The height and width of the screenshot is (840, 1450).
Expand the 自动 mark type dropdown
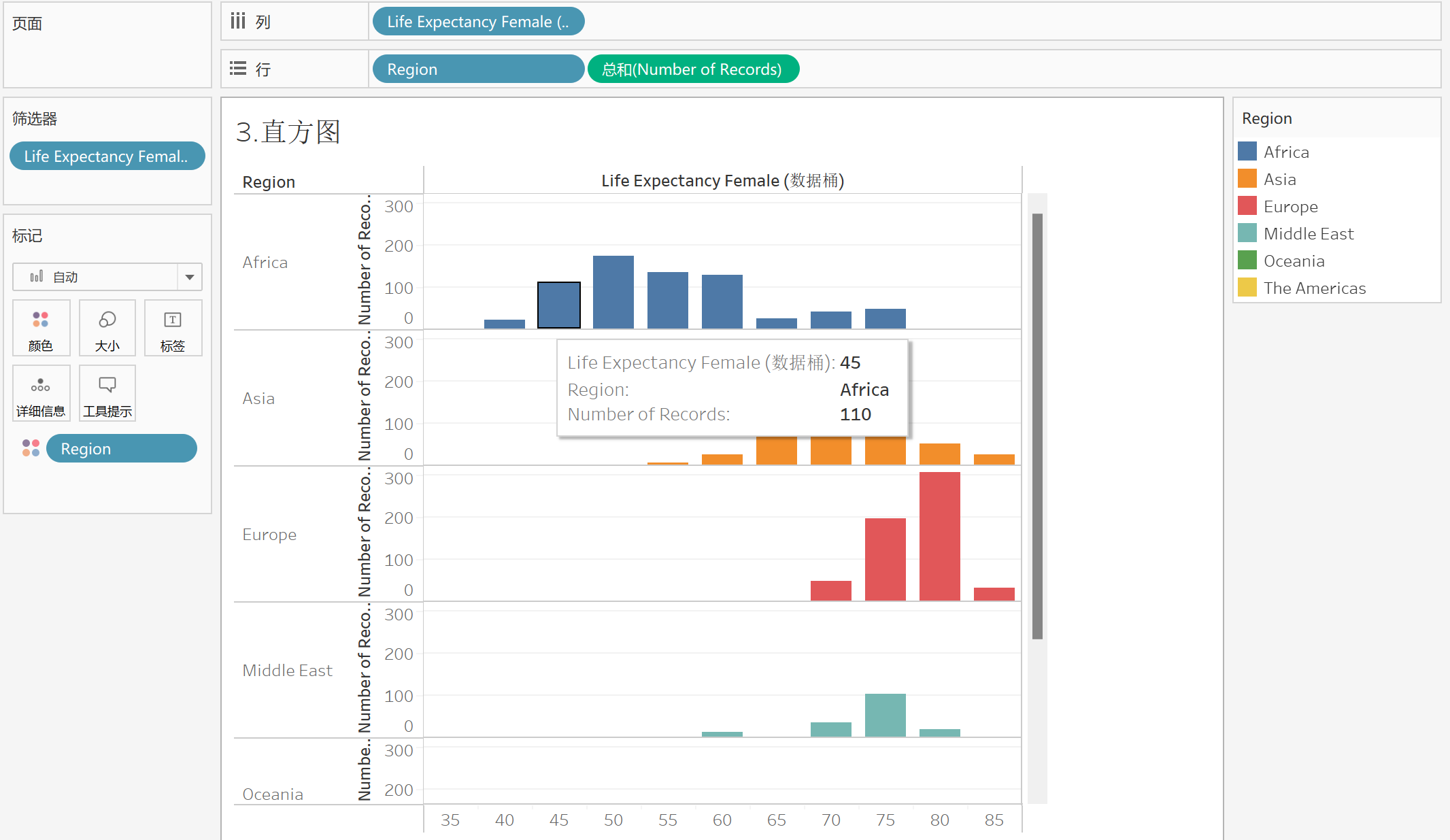click(x=190, y=277)
